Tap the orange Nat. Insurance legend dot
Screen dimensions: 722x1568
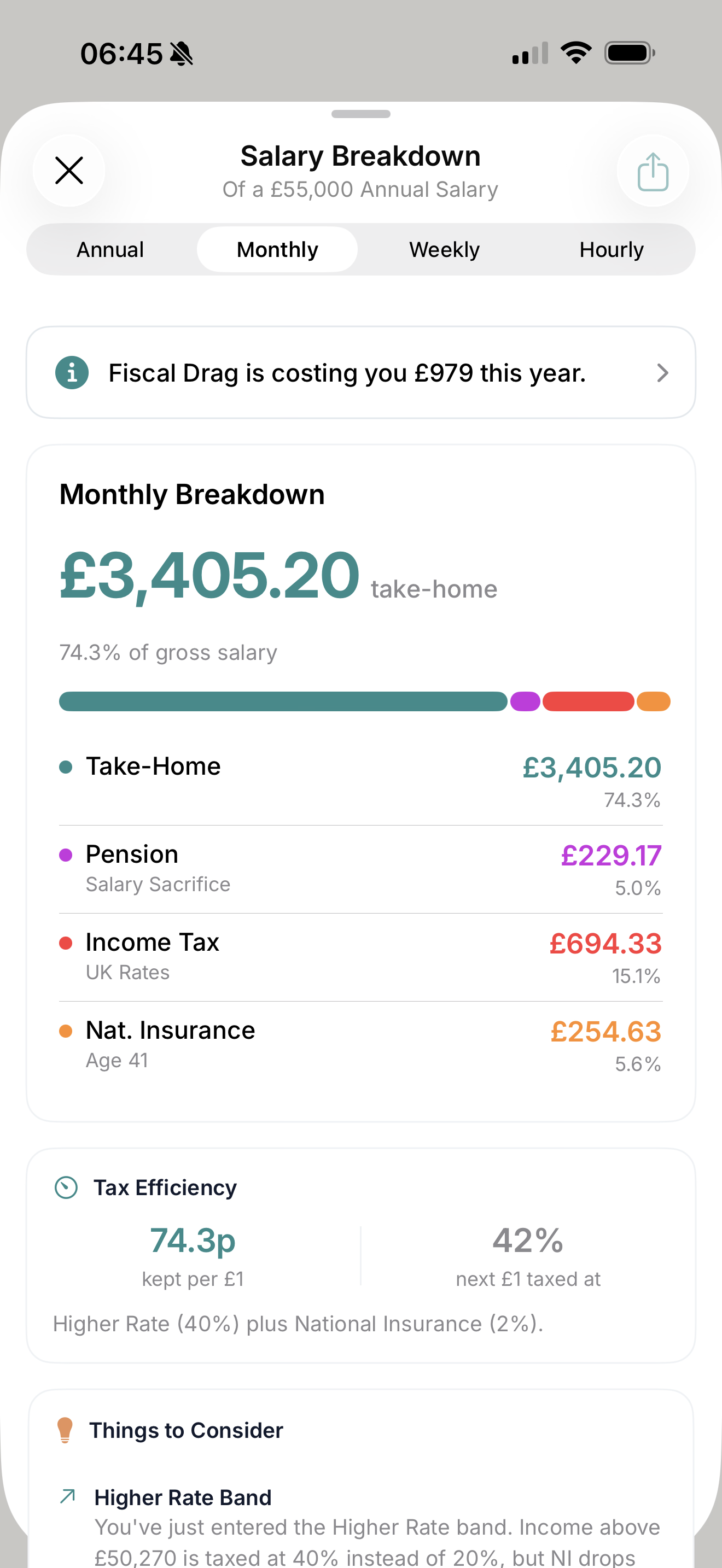[x=66, y=1031]
